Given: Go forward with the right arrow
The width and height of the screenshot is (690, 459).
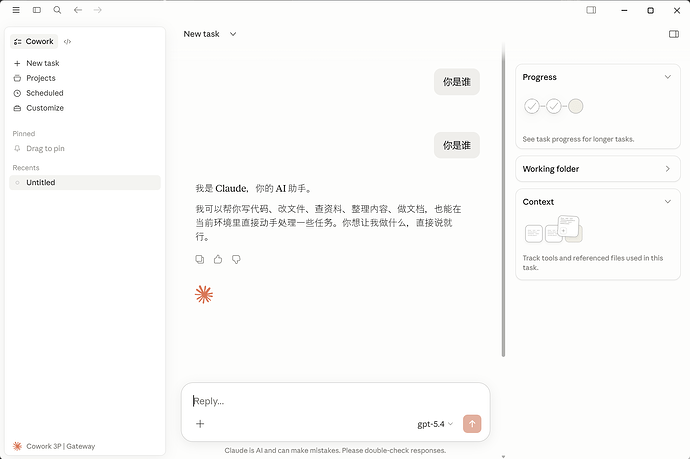Looking at the screenshot, I should click(98, 10).
